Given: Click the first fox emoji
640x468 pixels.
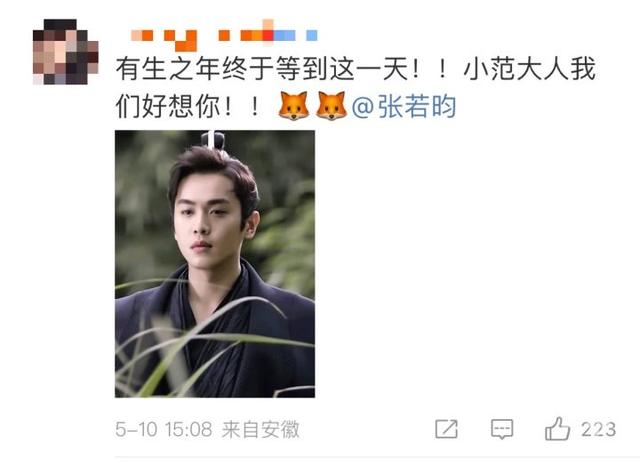Looking at the screenshot, I should 293,106.
